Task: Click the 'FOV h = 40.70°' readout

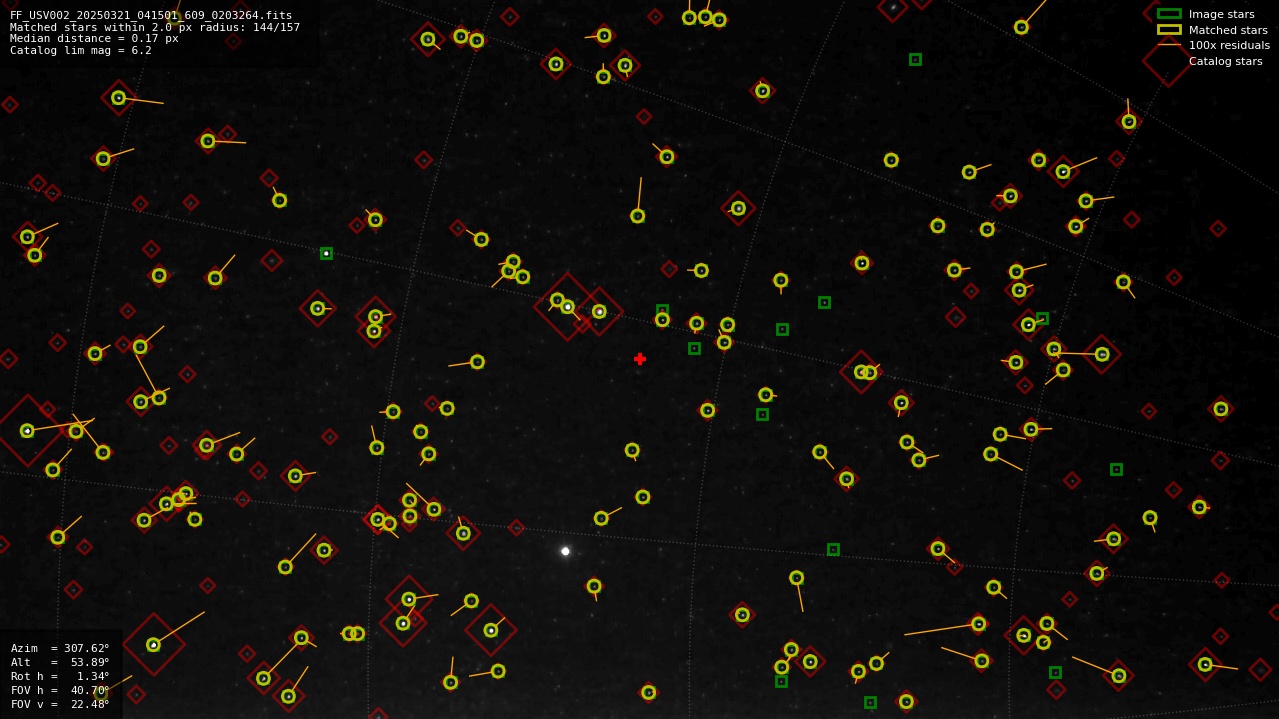Action: 60,690
